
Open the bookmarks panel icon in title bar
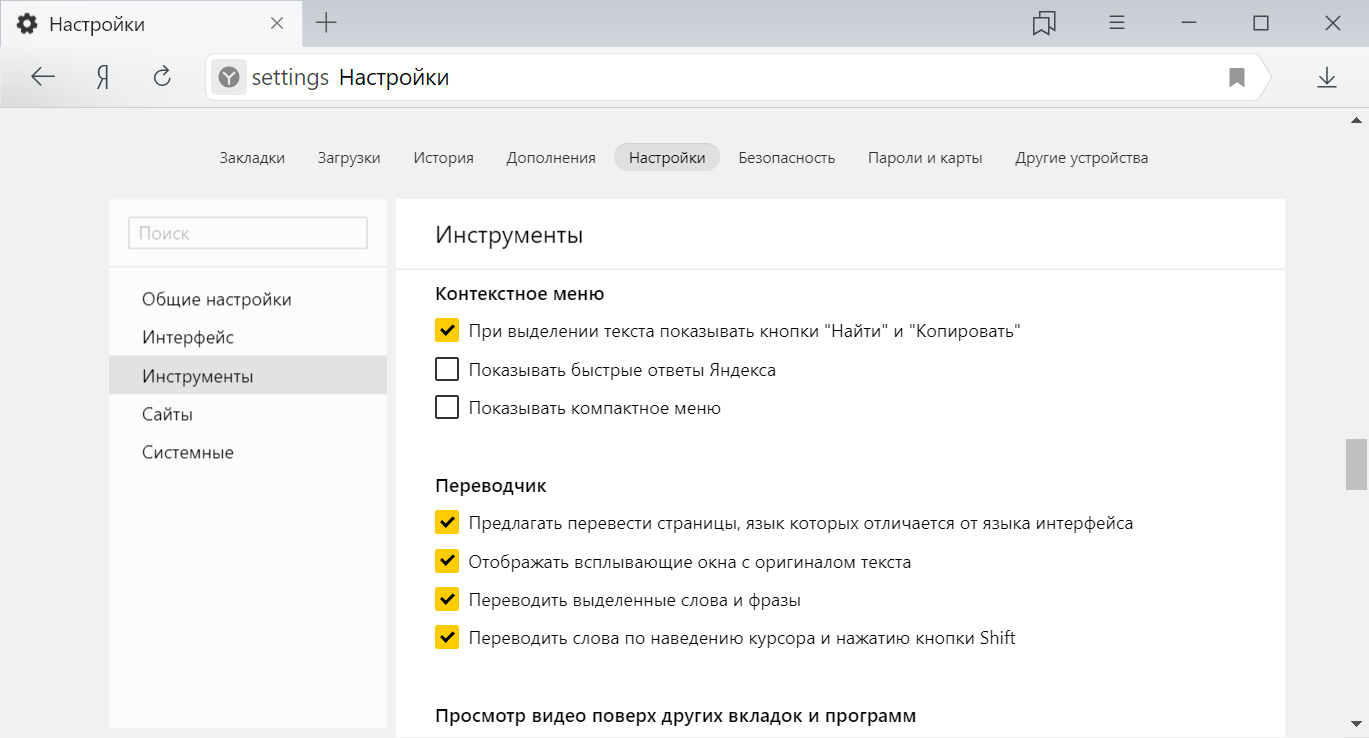(x=1044, y=23)
